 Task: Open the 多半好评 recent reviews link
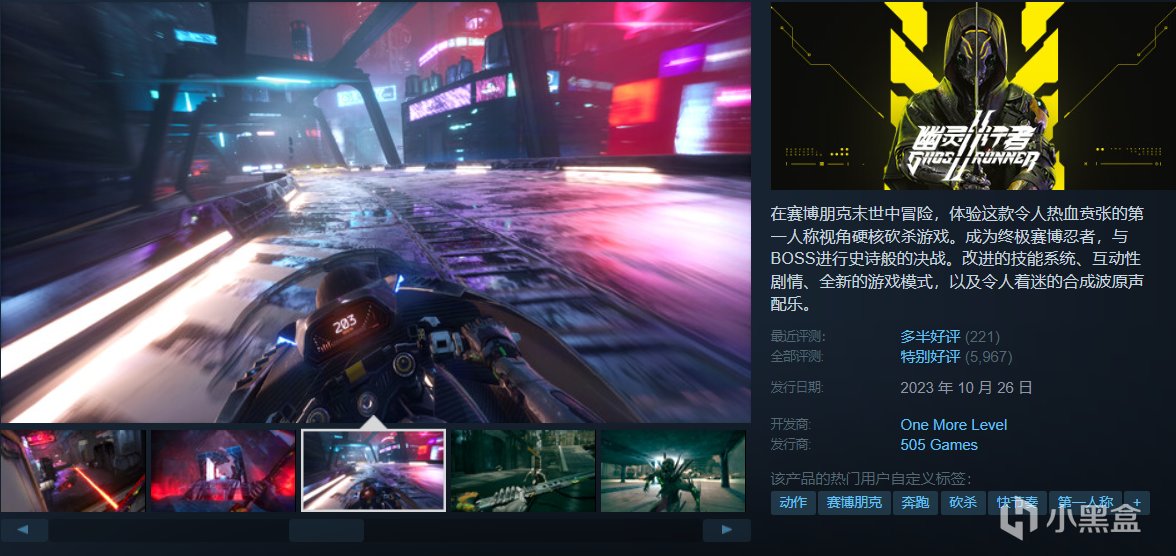point(930,337)
